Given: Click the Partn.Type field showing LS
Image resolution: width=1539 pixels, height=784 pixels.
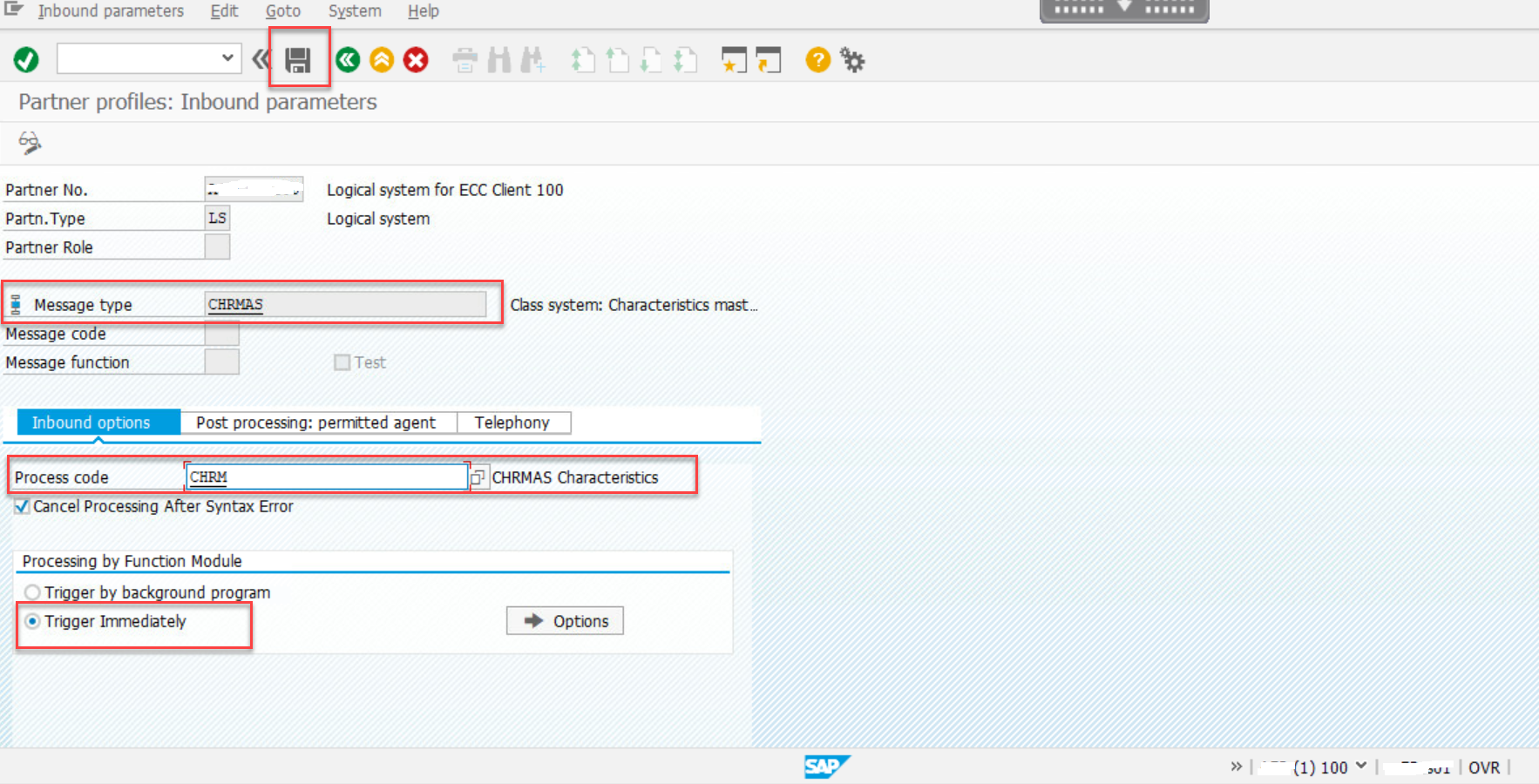Looking at the screenshot, I should [217, 218].
